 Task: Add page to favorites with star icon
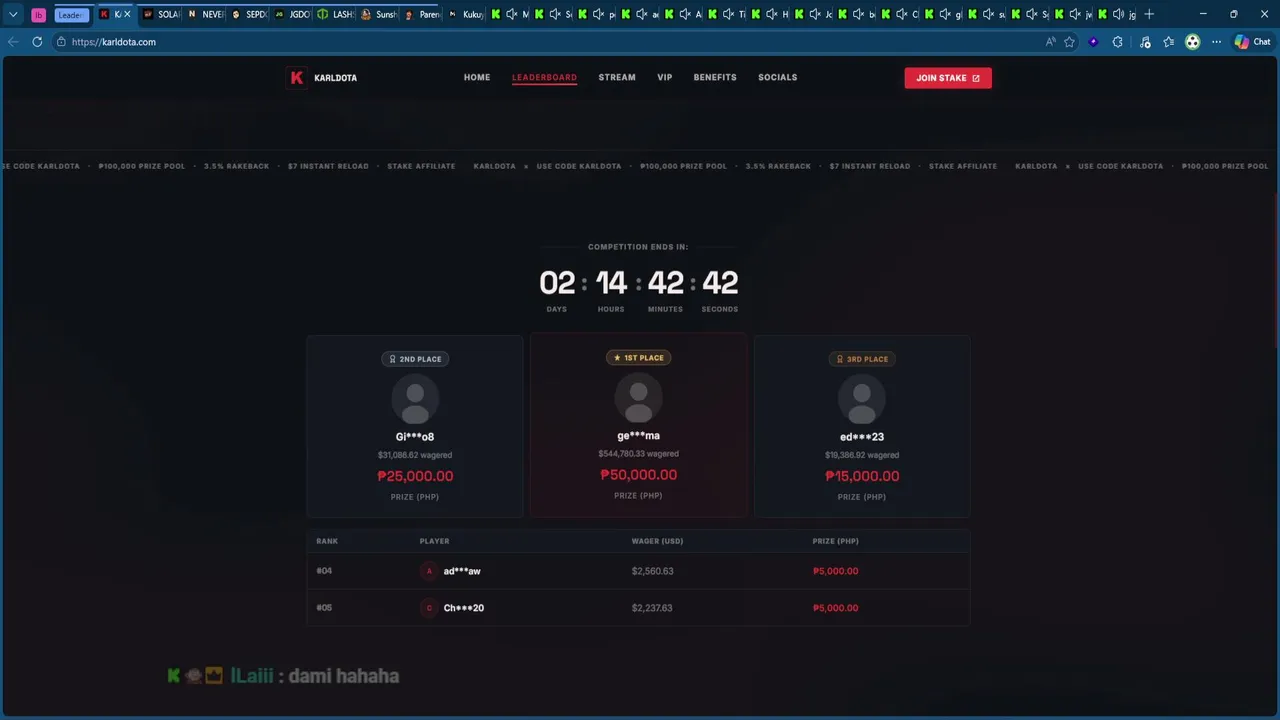(x=1069, y=42)
